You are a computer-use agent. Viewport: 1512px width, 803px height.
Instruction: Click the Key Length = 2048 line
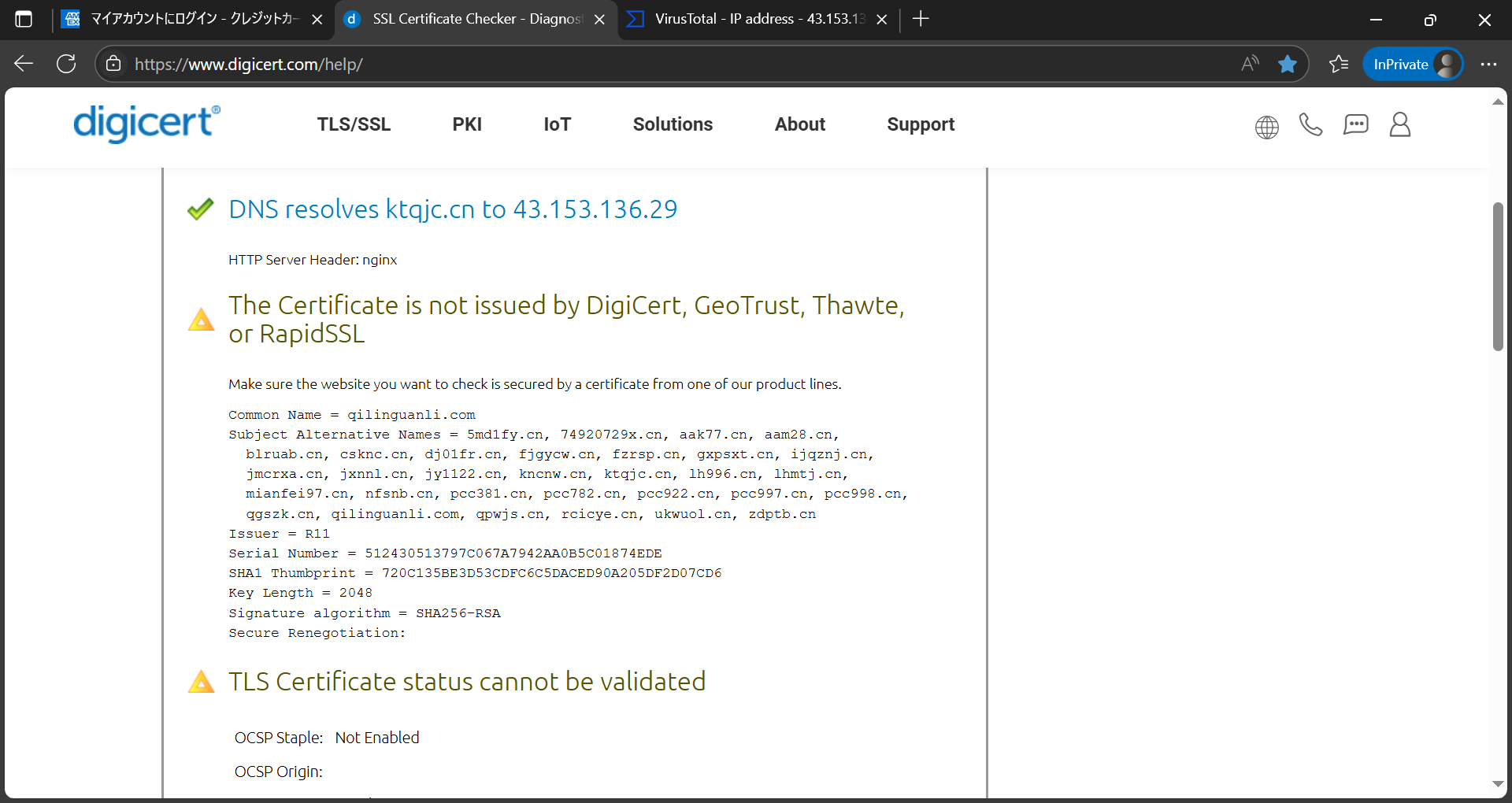[300, 593]
